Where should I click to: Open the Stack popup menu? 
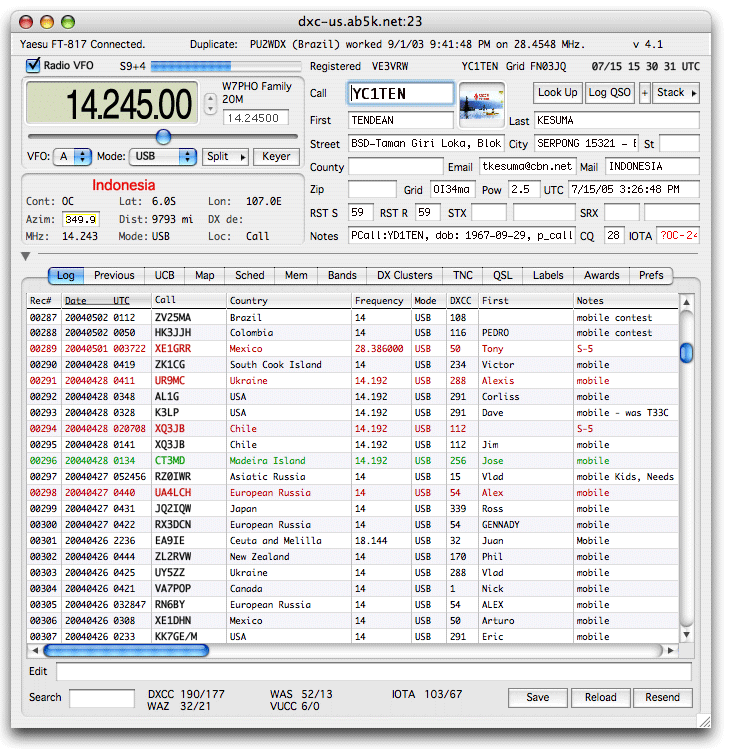coord(677,93)
